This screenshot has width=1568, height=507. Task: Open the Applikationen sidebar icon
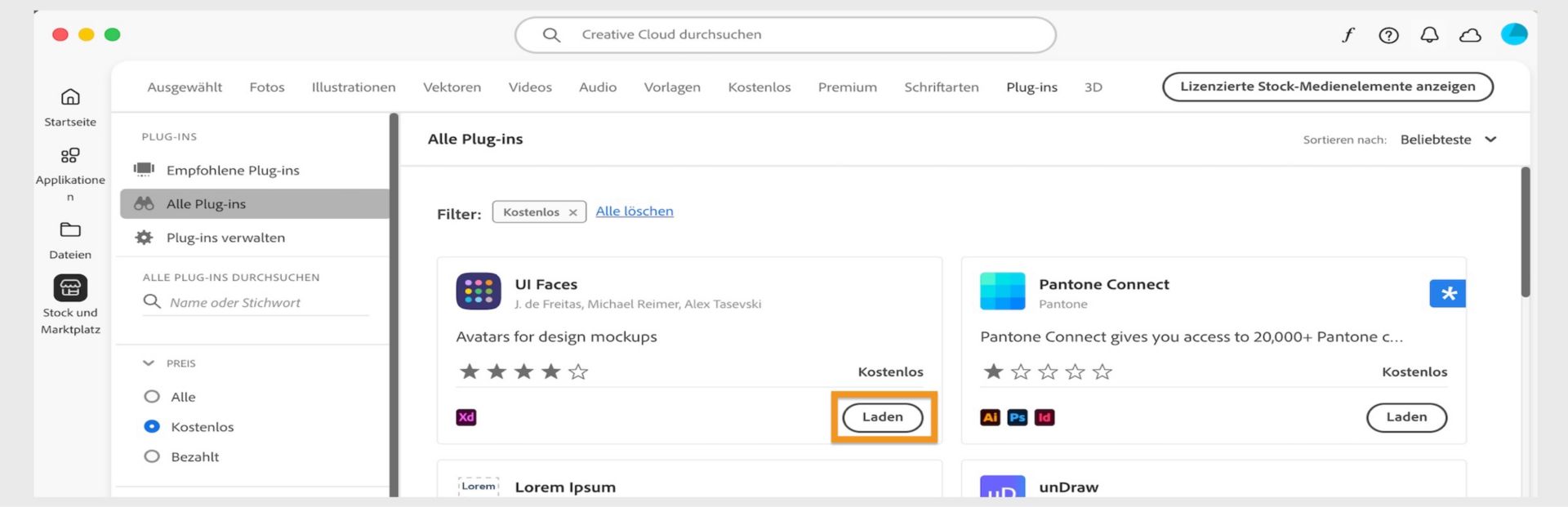(x=70, y=155)
